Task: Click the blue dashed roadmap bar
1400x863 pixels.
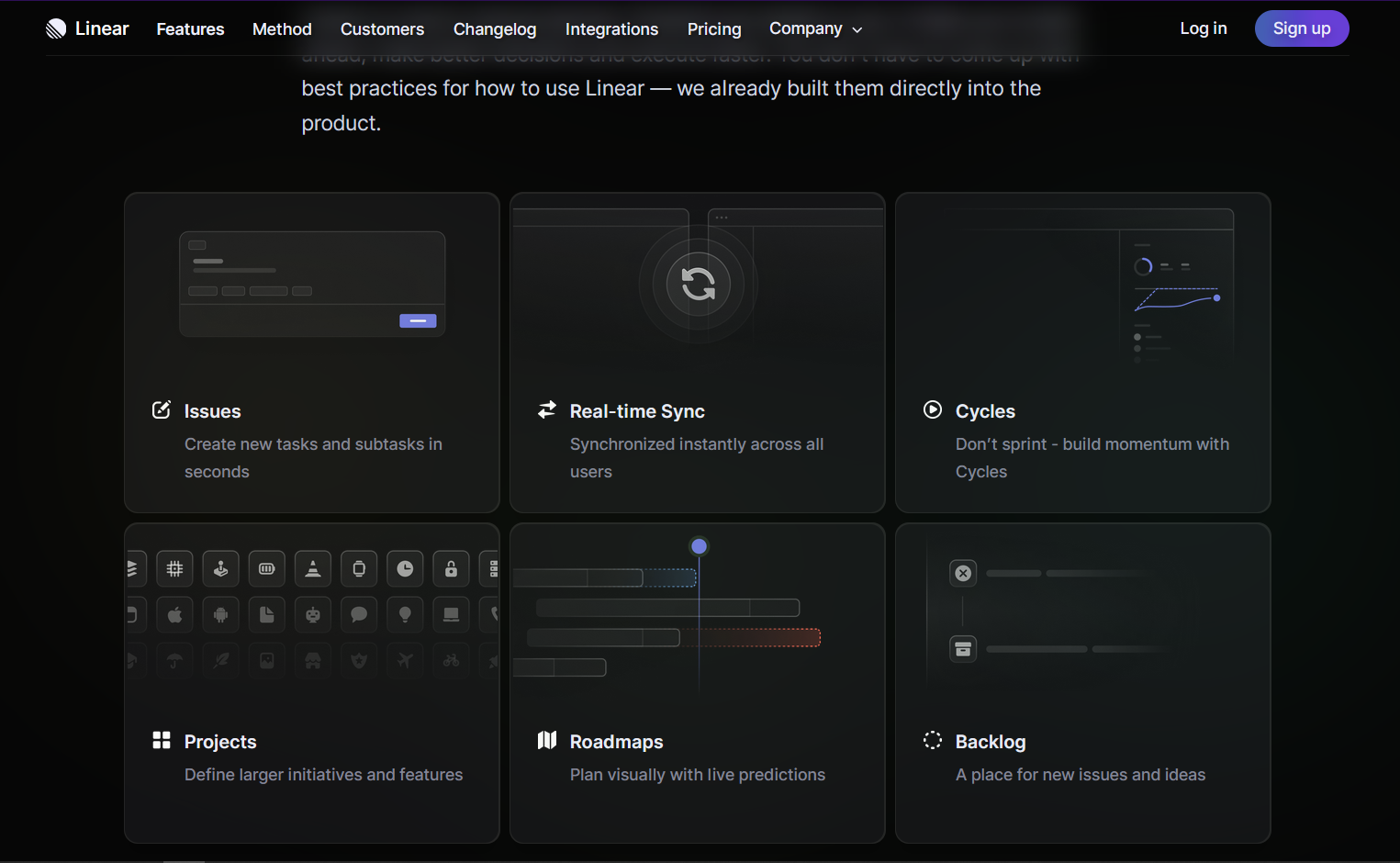Action: 669,577
